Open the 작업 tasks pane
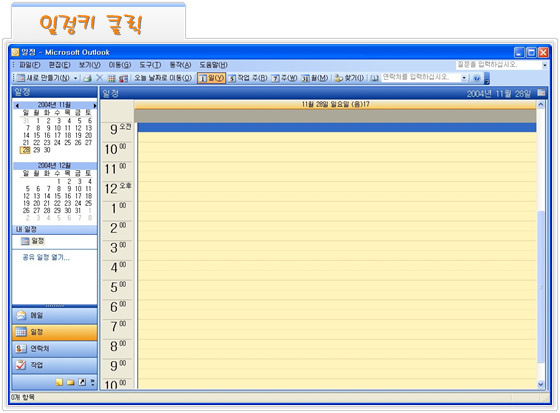The width and height of the screenshot is (560, 413). tap(55, 365)
